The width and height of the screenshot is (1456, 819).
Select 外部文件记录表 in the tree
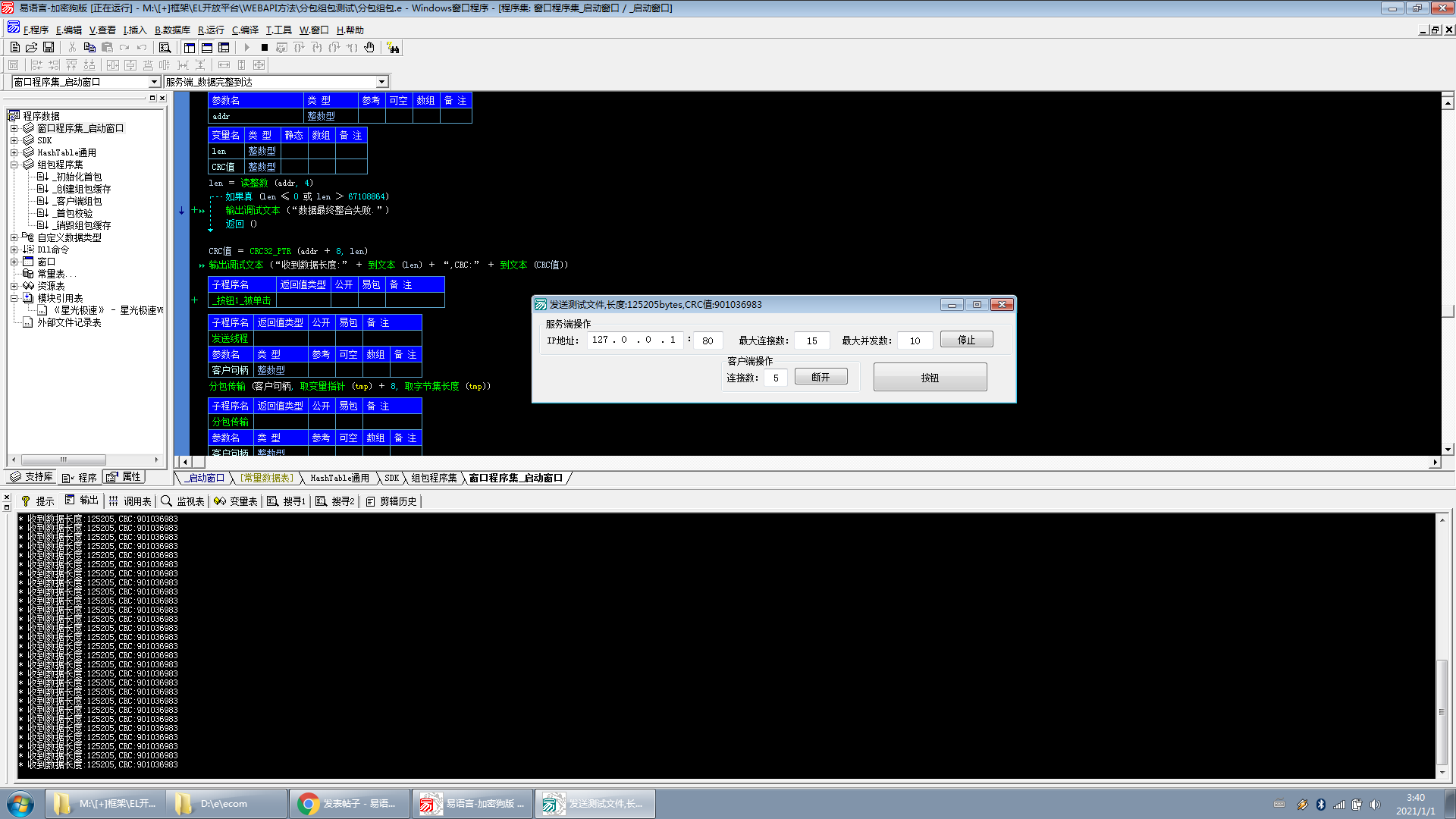click(69, 322)
